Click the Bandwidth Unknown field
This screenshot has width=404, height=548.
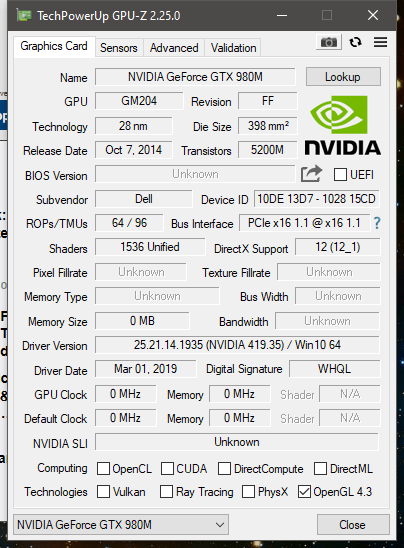(x=327, y=321)
